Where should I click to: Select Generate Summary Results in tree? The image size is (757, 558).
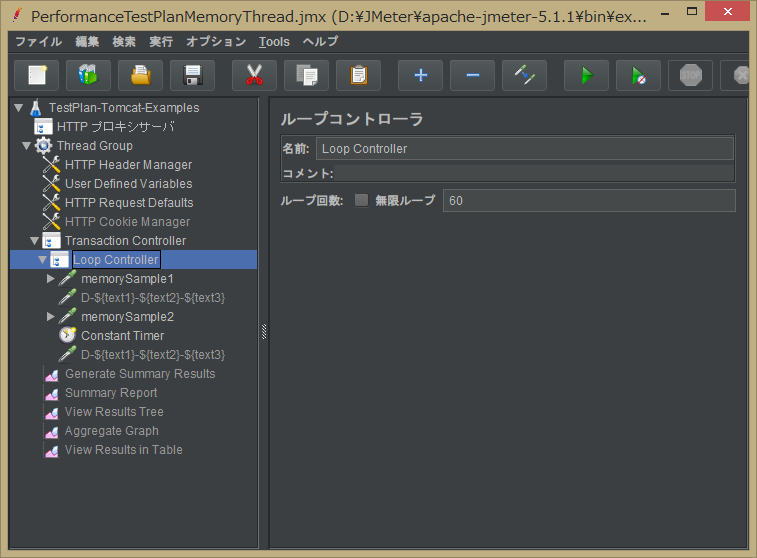pos(140,374)
